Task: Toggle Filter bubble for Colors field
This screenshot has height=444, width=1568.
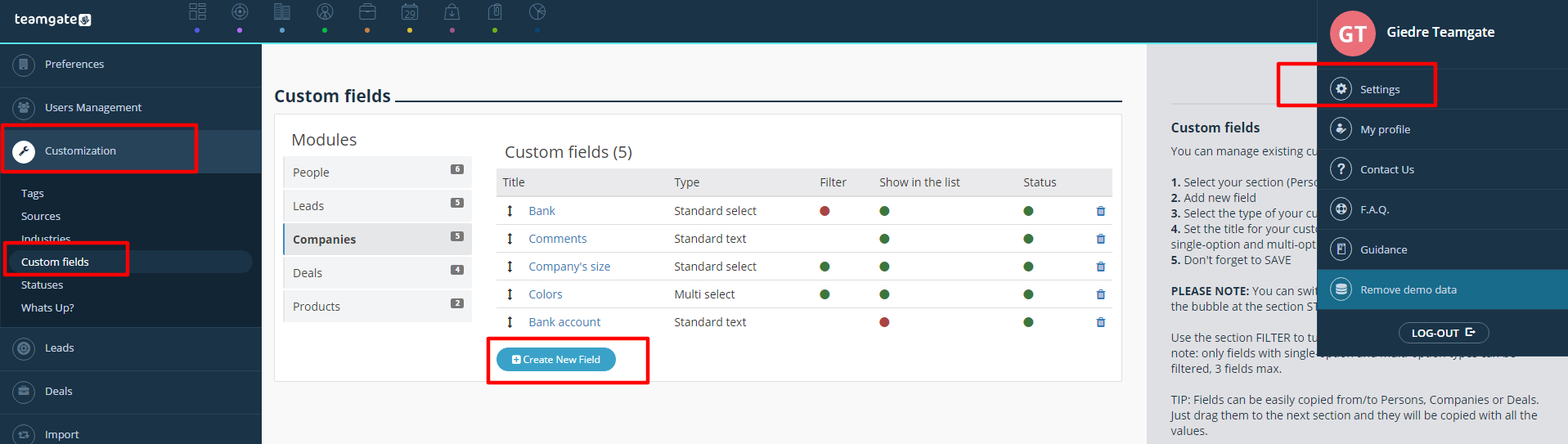Action: 824,294
